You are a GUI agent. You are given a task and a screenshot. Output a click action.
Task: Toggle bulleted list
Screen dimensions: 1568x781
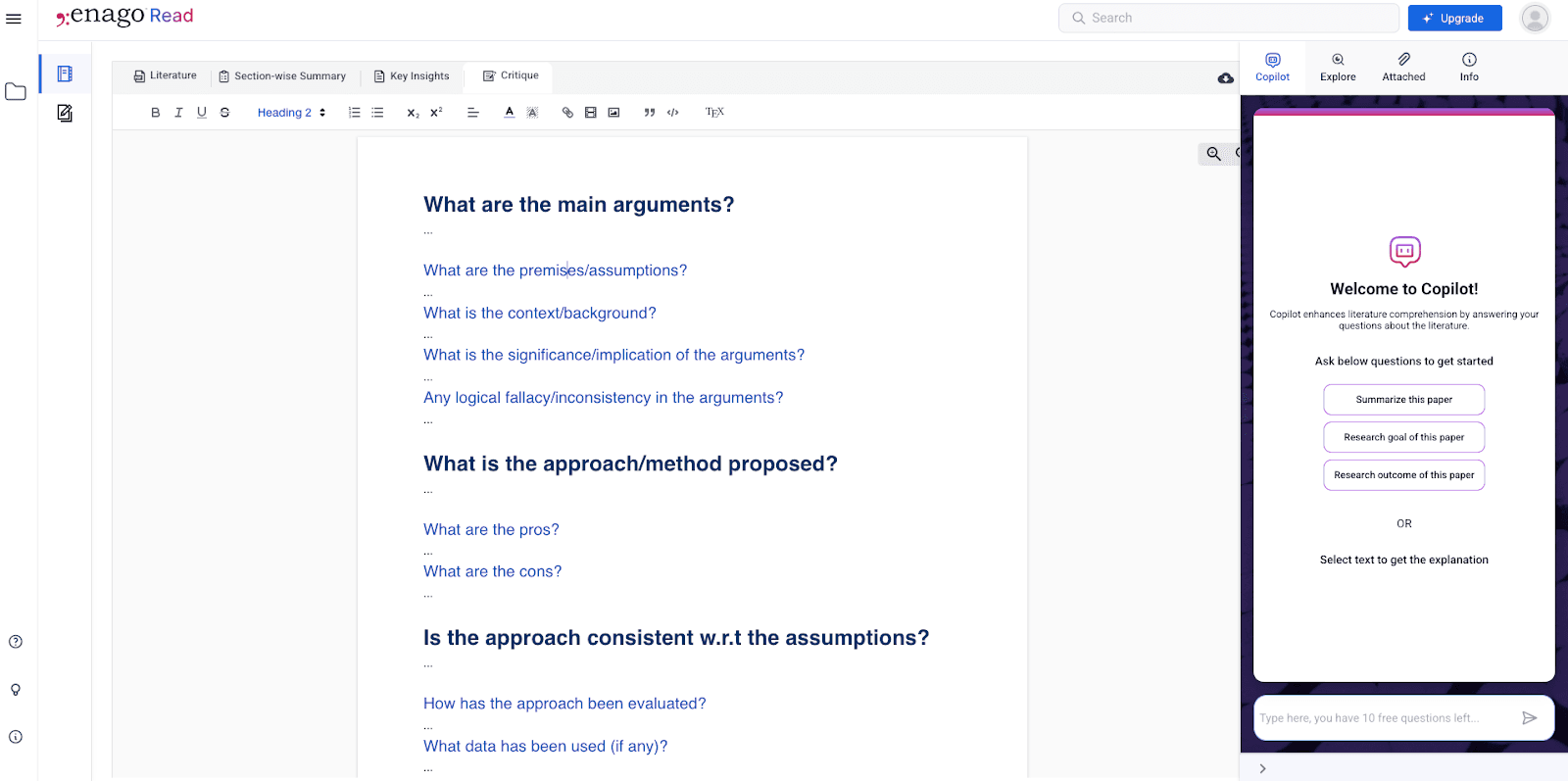tap(377, 113)
